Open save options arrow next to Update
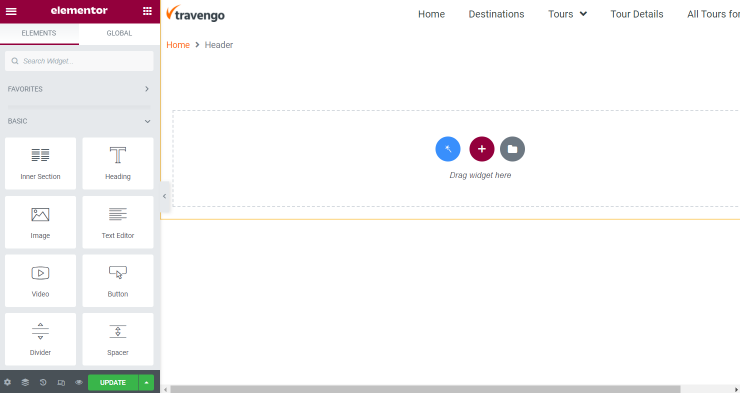Image resolution: width=740 pixels, height=393 pixels. click(x=146, y=383)
